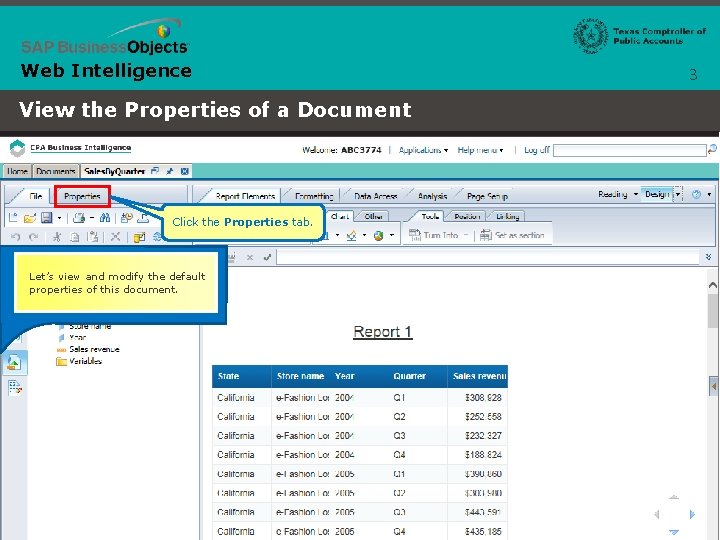Click the Redo arrow icon
This screenshot has width=720, height=540.
point(33,237)
